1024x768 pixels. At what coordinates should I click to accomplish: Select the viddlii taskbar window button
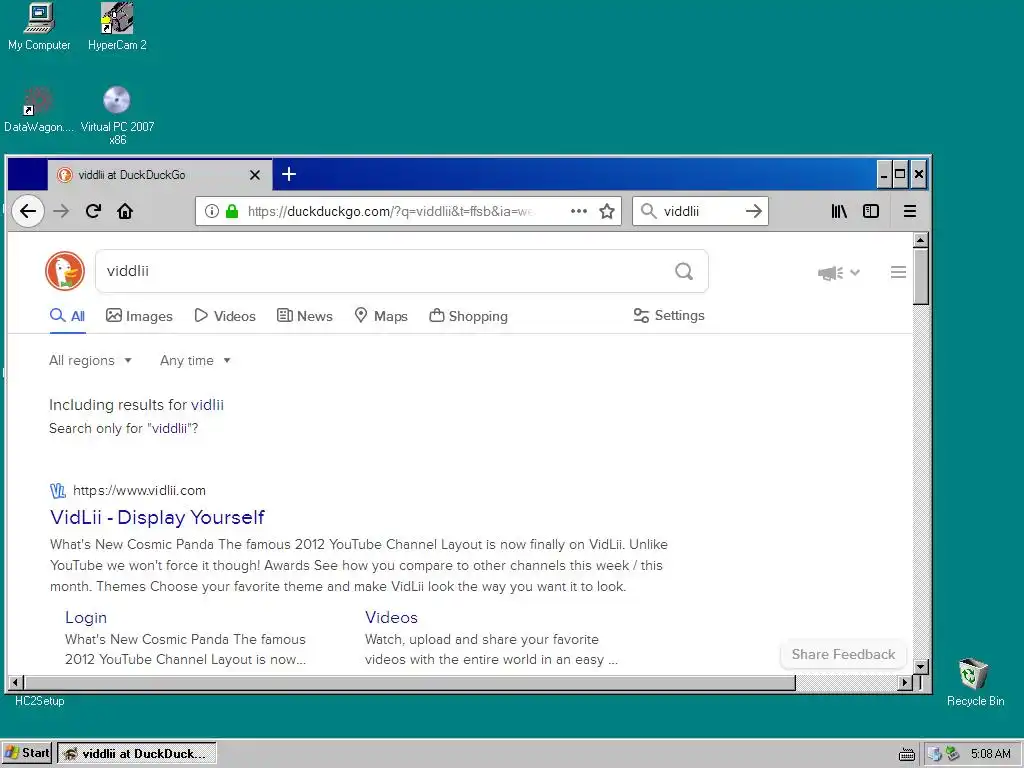[136, 753]
